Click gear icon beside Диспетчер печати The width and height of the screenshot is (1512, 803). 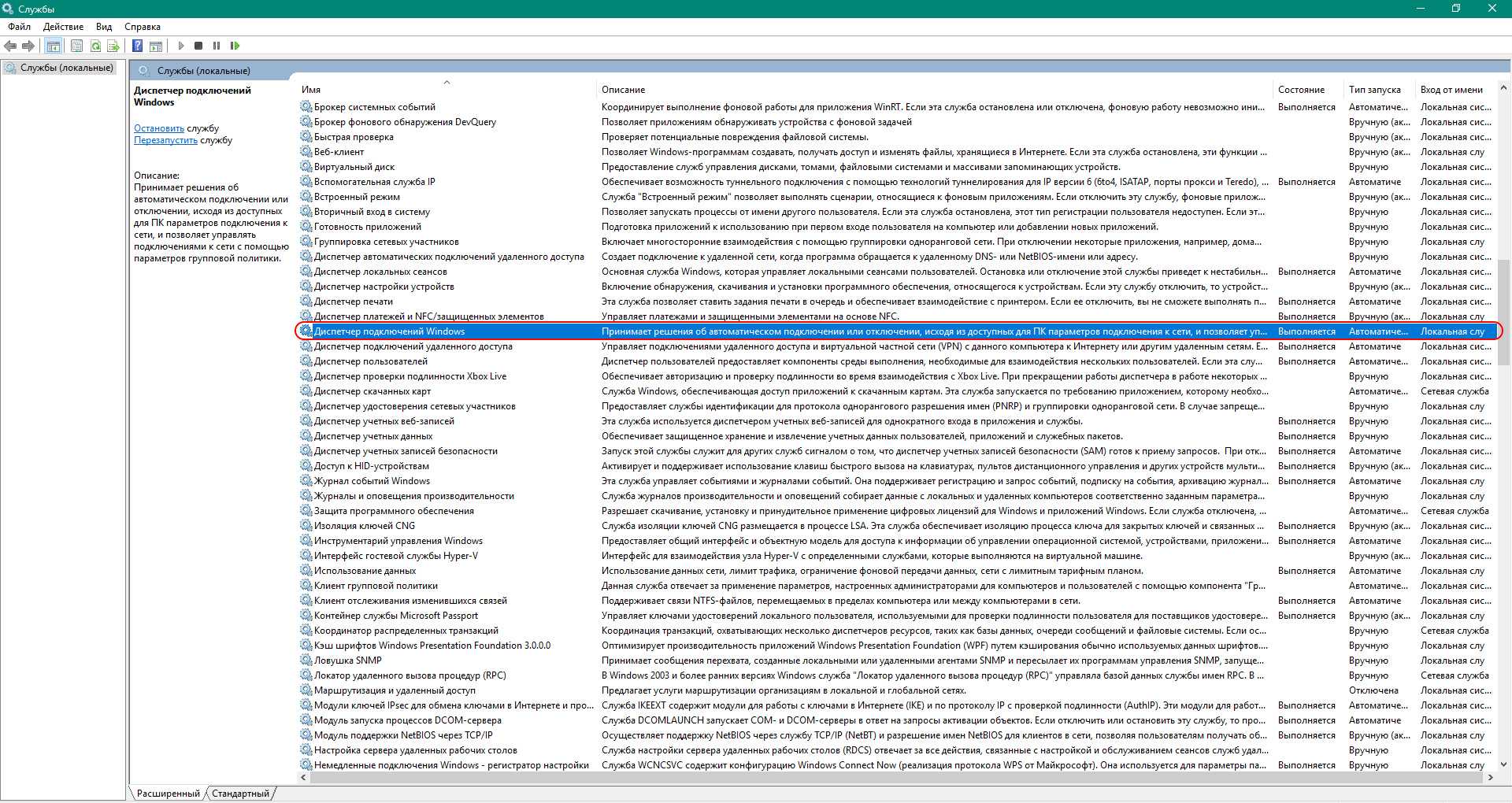306,301
